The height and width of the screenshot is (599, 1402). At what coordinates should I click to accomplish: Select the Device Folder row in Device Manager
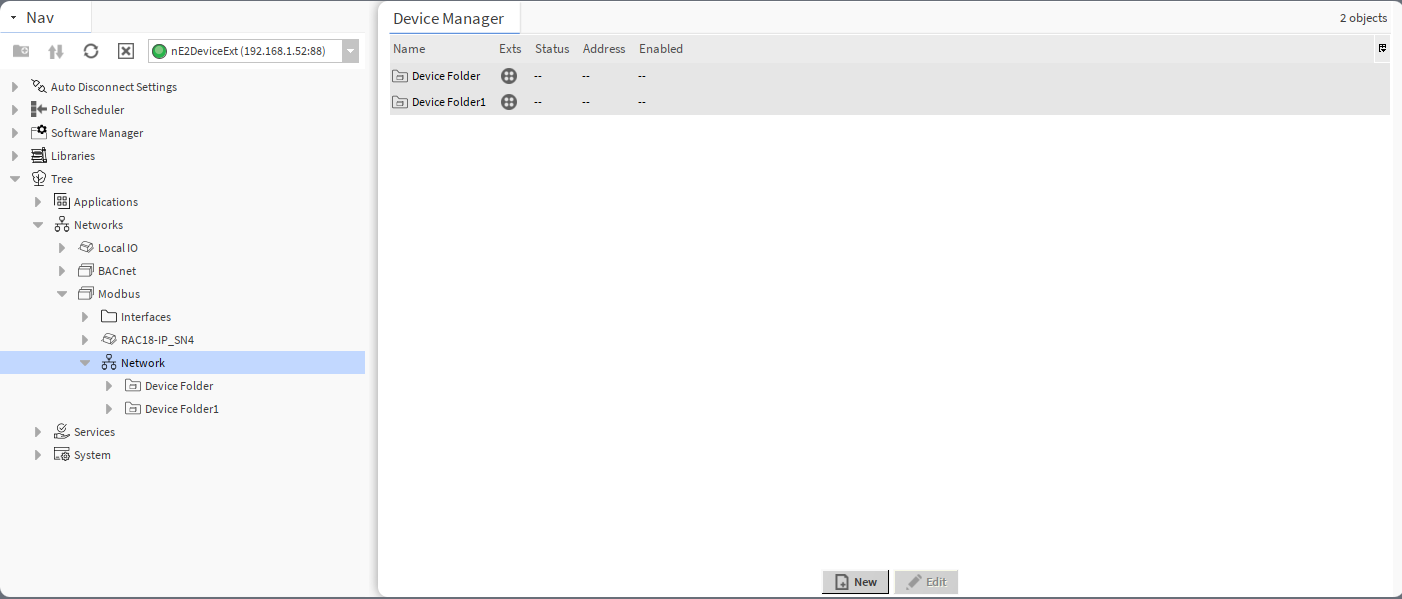coord(446,75)
